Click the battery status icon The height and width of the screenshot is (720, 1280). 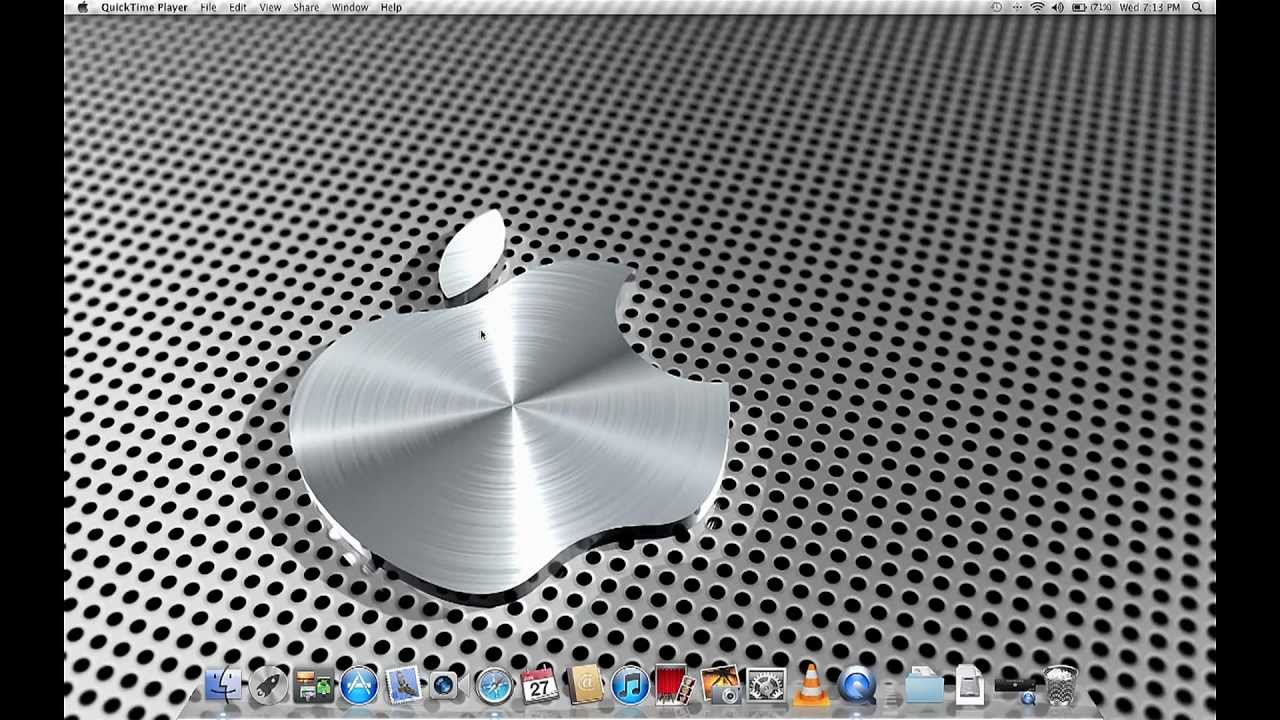click(1079, 7)
